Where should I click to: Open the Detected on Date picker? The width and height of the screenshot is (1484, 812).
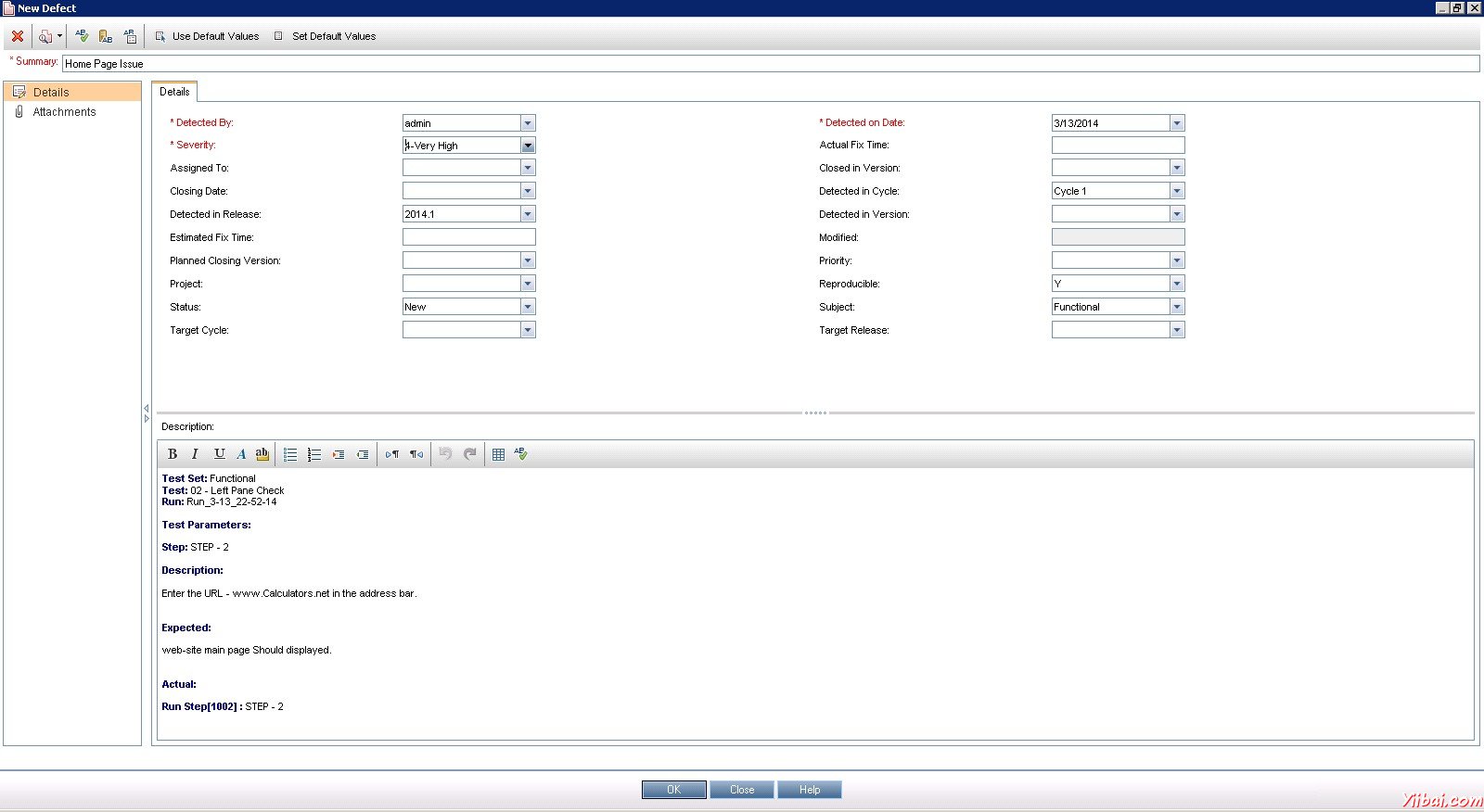1177,123
